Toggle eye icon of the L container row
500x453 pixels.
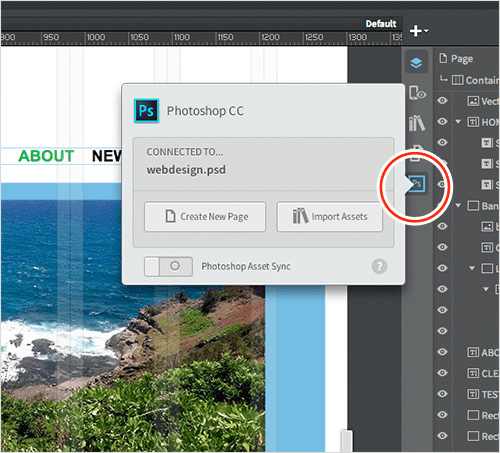click(442, 268)
